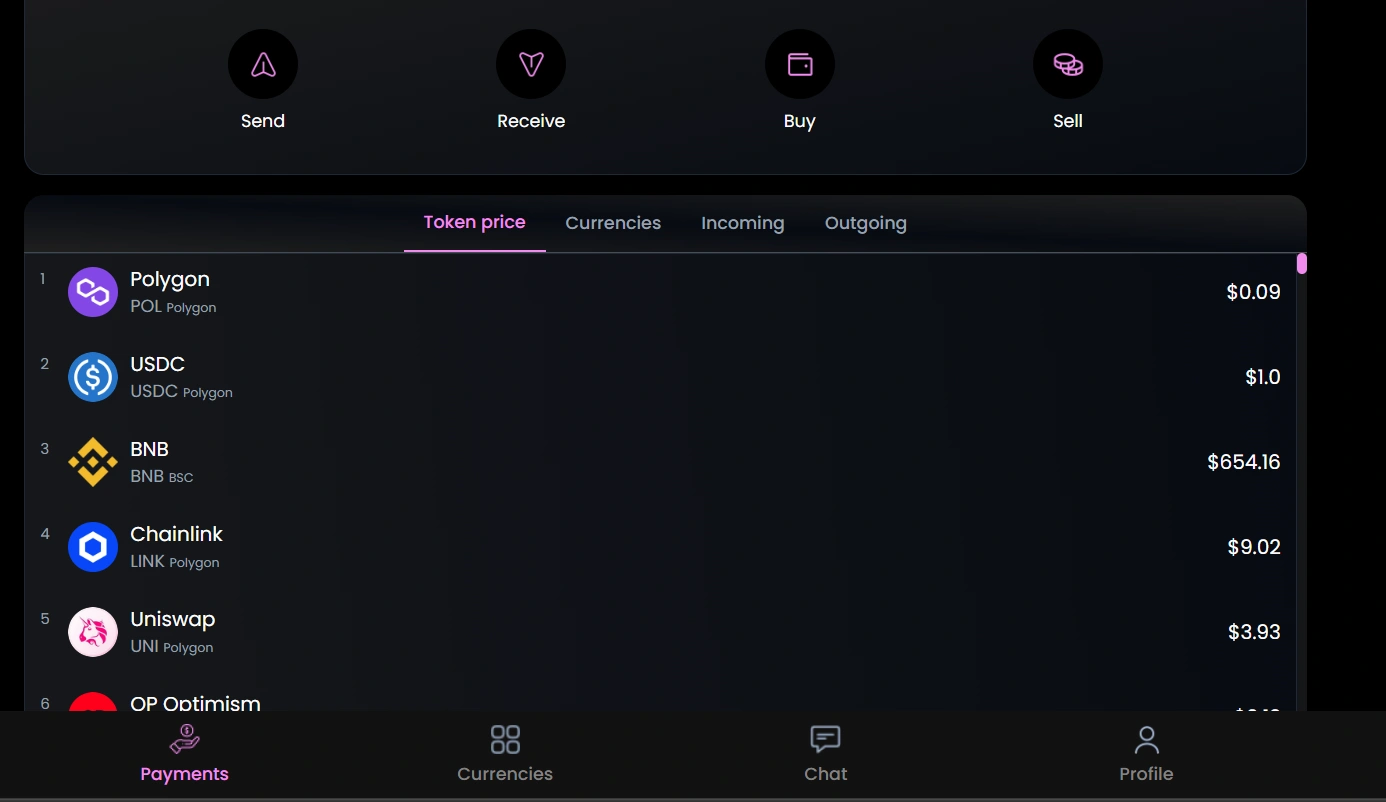Switch to the Token price tab
Viewport: 1386px width, 802px height.
[x=475, y=222]
